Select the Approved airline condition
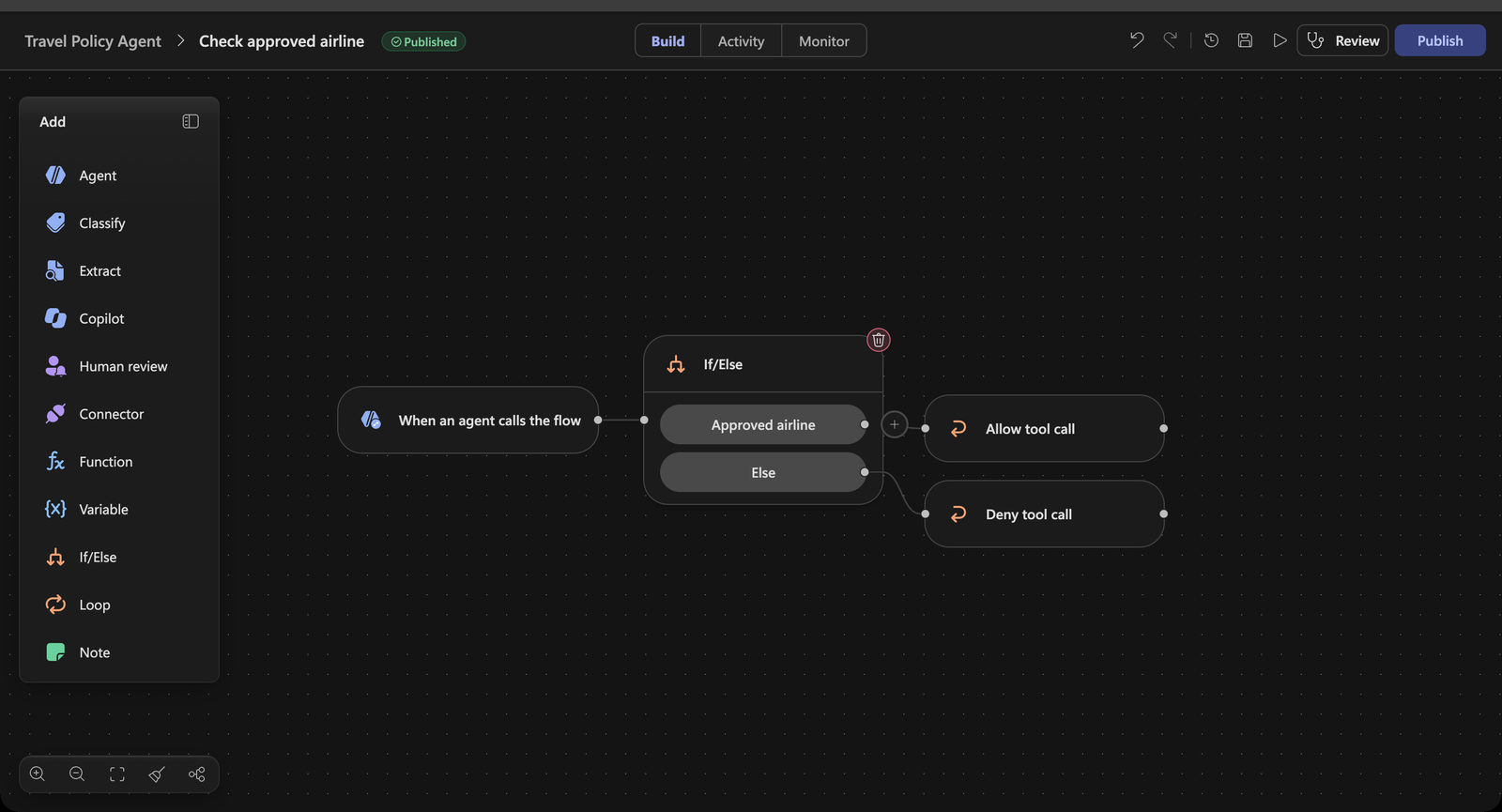Image resolution: width=1502 pixels, height=812 pixels. tap(763, 424)
